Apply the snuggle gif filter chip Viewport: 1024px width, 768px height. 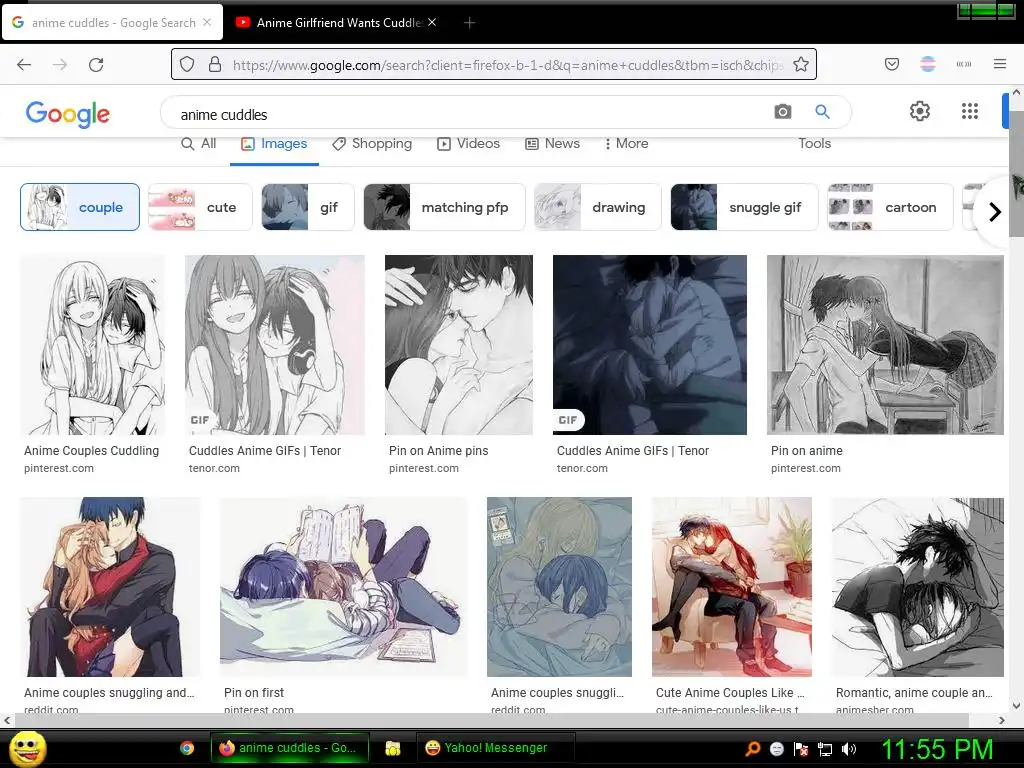click(744, 207)
